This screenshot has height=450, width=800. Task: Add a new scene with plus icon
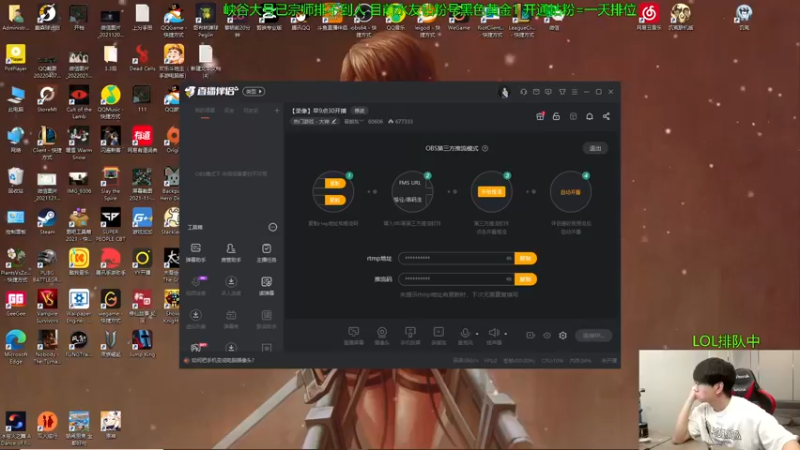[x=277, y=110]
